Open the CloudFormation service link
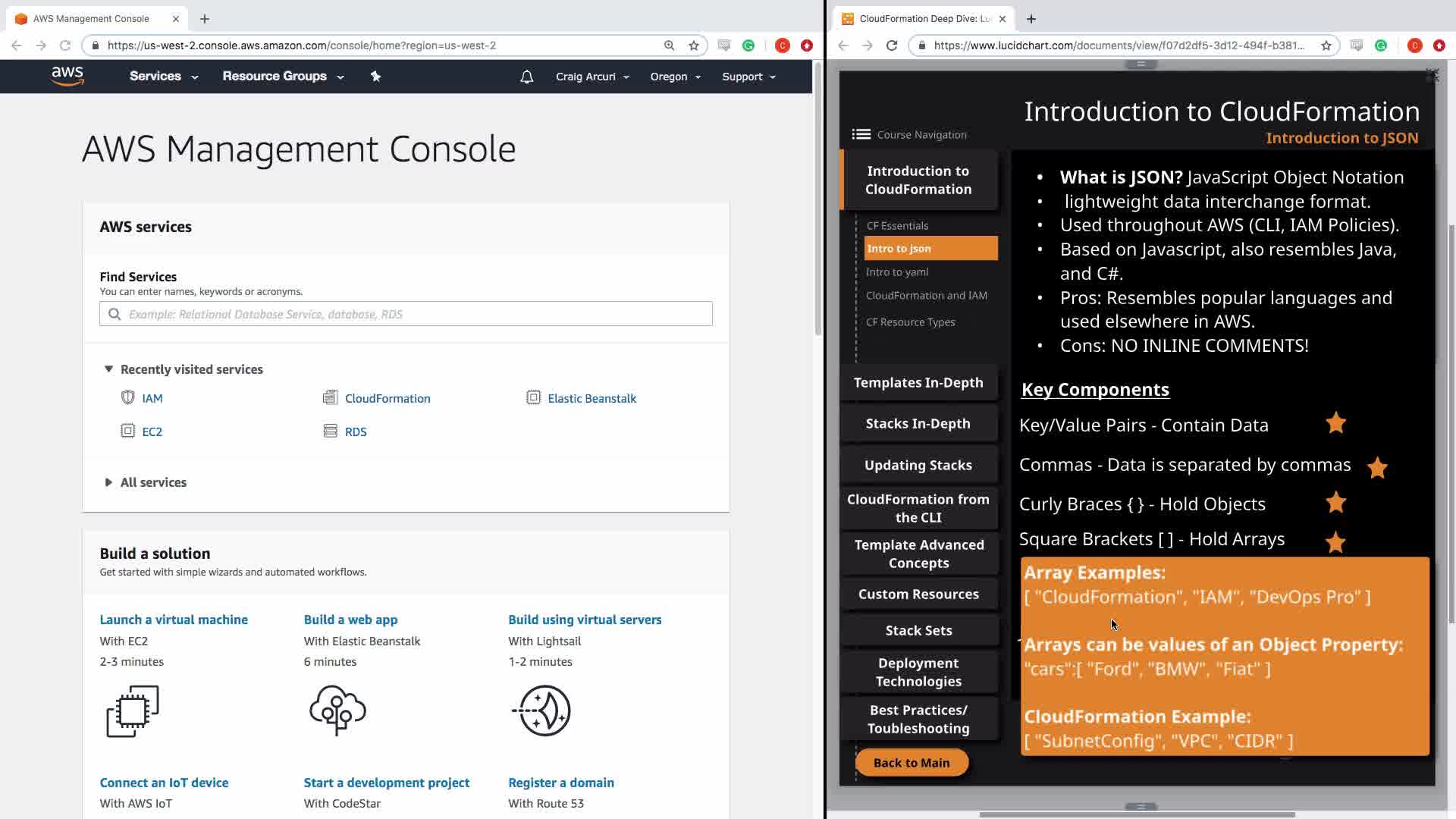The image size is (1456, 819). coord(387,399)
